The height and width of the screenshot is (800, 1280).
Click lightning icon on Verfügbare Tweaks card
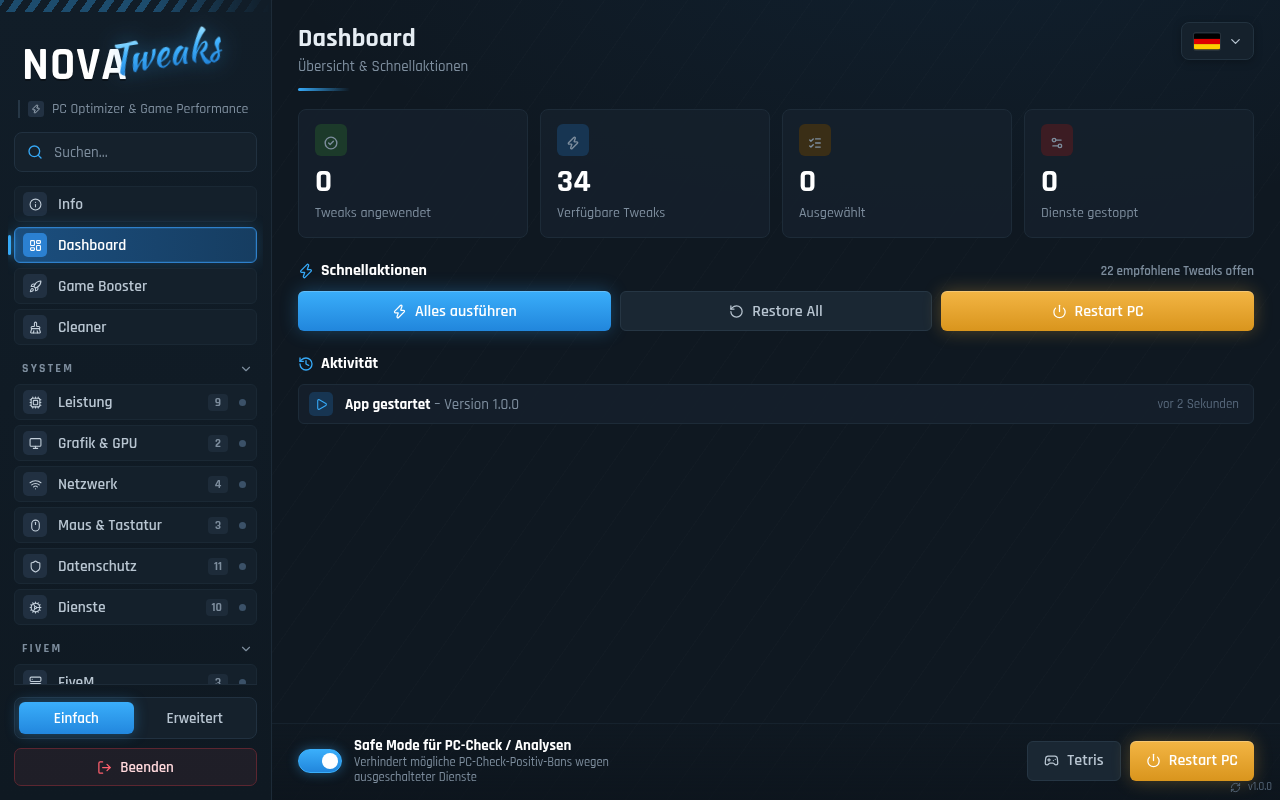point(573,141)
